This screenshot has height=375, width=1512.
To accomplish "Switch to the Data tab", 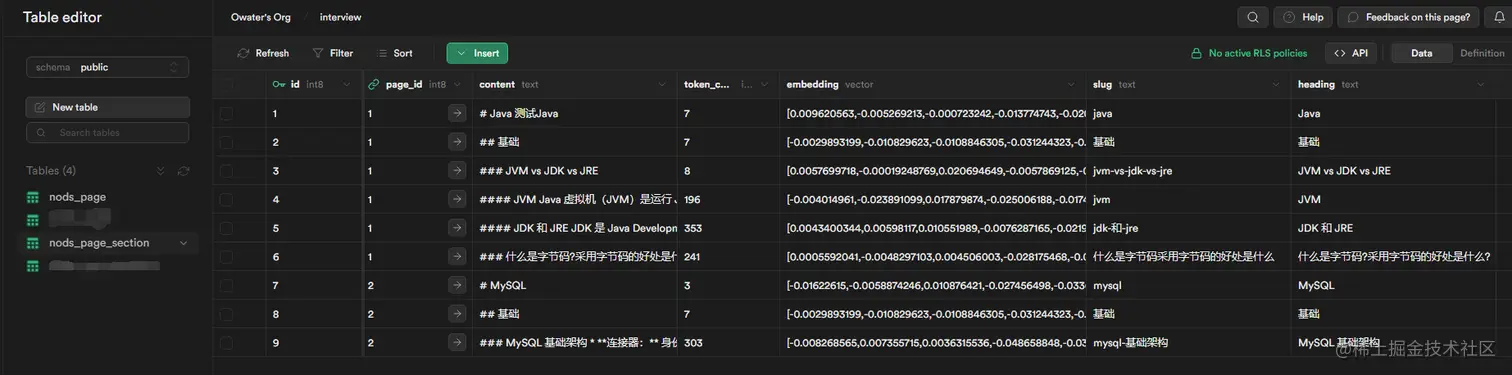I will [x=1421, y=53].
